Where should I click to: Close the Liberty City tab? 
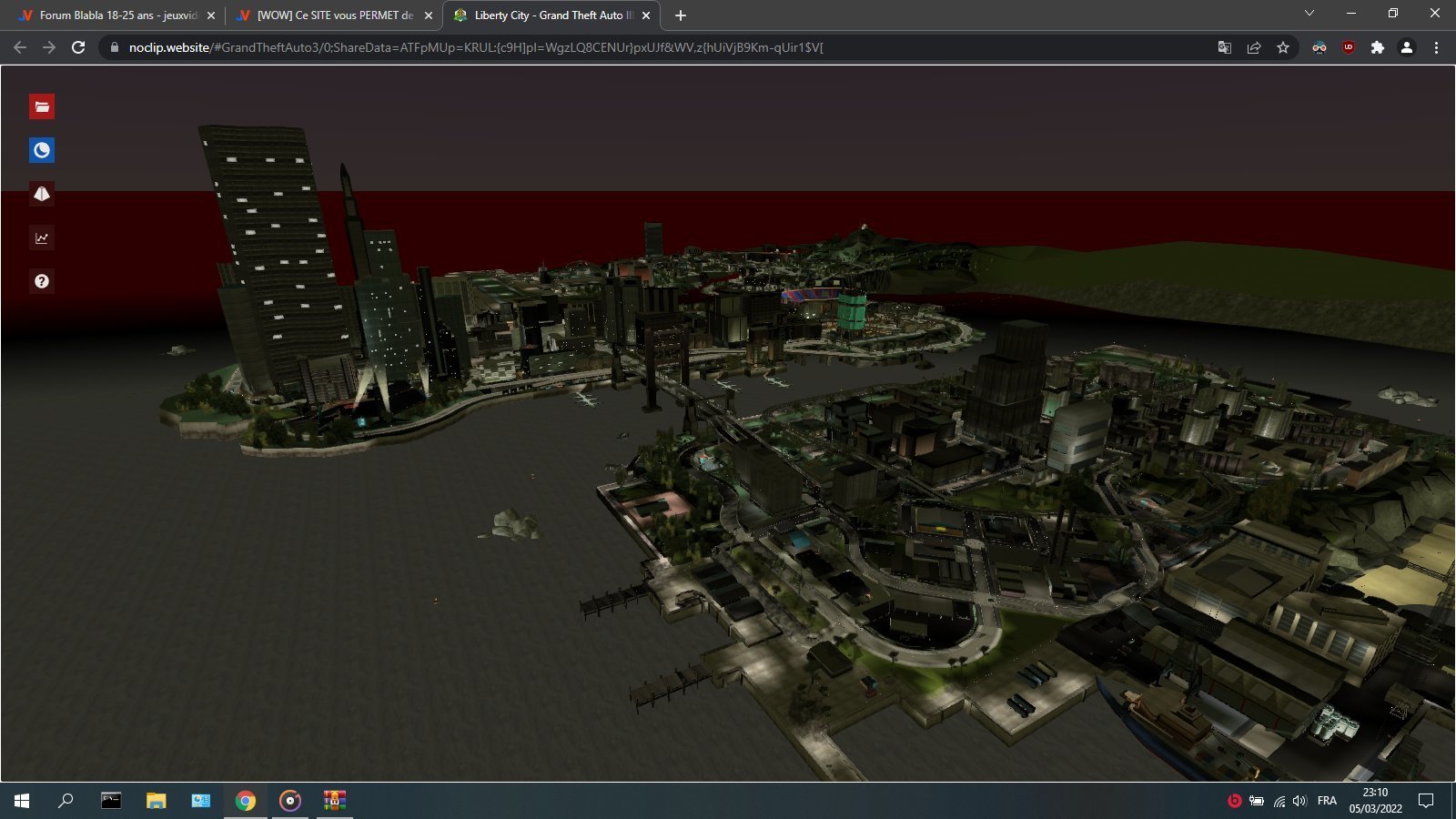(x=646, y=15)
